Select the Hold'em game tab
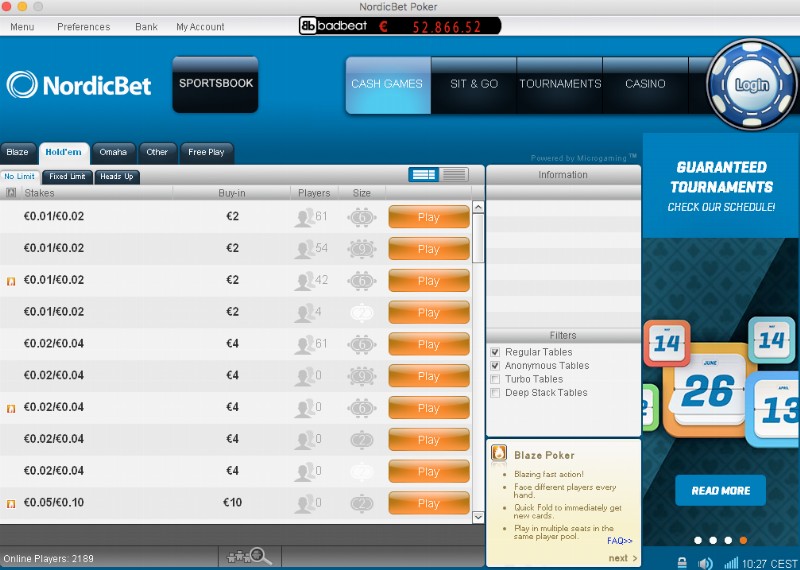The image size is (800, 570). [x=64, y=153]
